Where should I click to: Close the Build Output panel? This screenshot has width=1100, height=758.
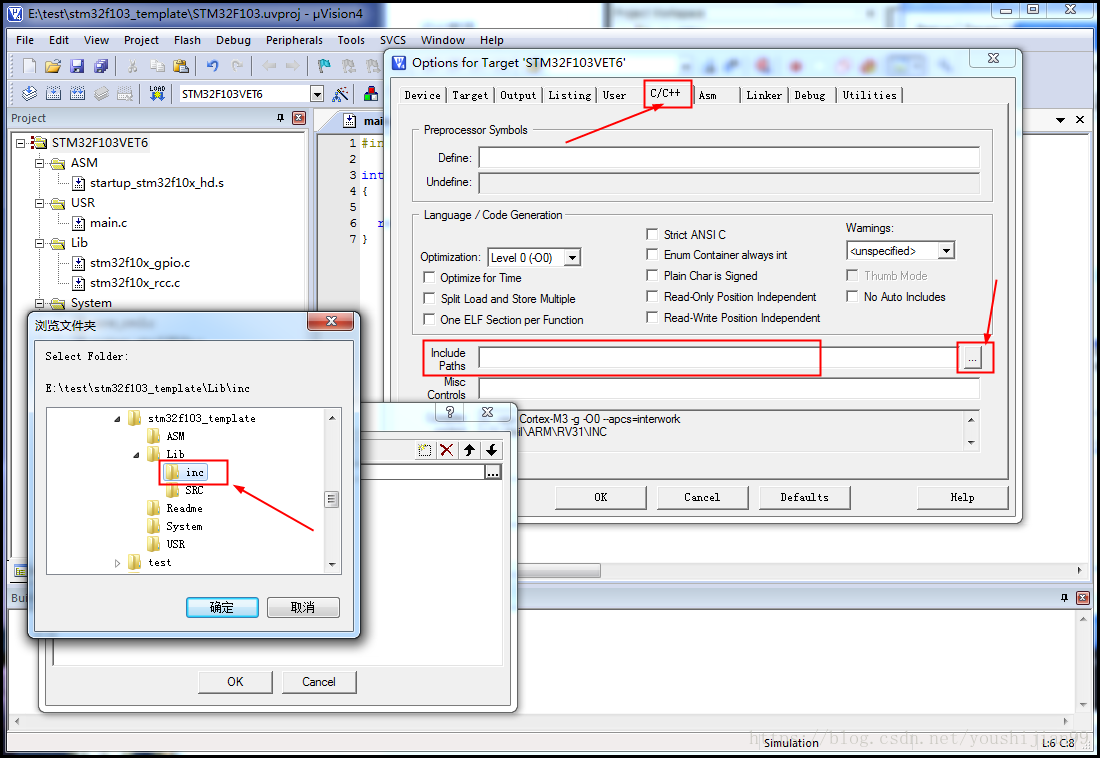coord(1083,597)
